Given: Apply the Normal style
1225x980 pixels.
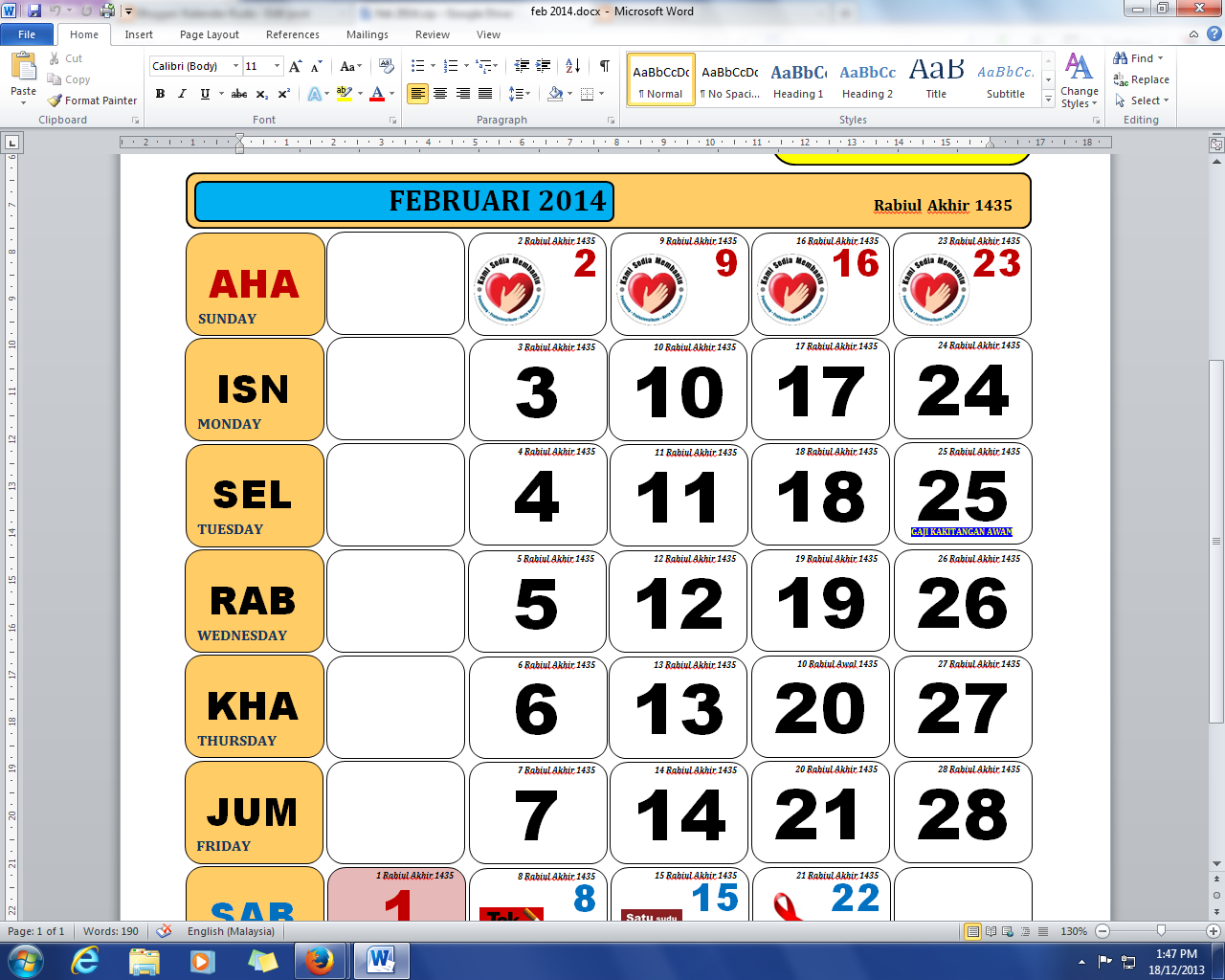Looking at the screenshot, I should [660, 78].
